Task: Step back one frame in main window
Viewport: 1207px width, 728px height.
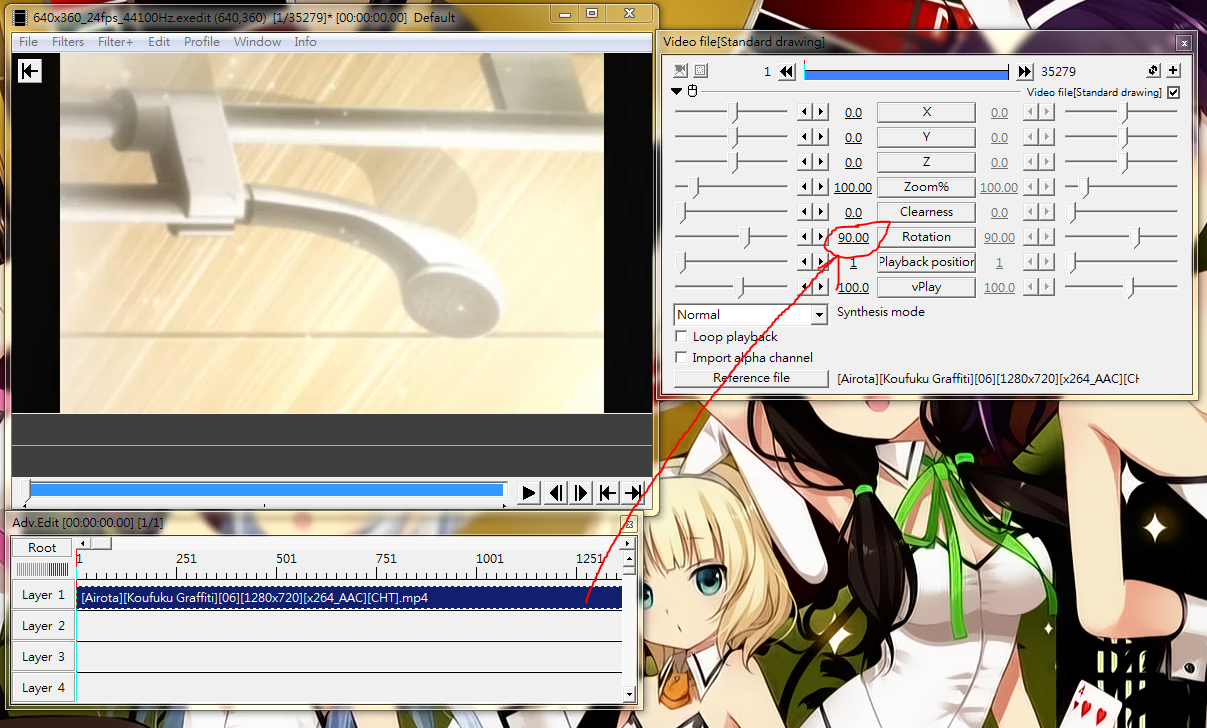Action: tap(556, 492)
